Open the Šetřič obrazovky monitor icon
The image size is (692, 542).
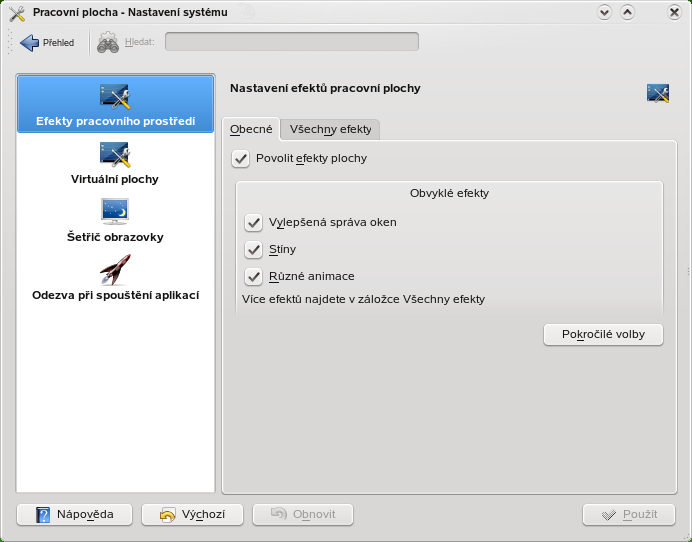[115, 212]
